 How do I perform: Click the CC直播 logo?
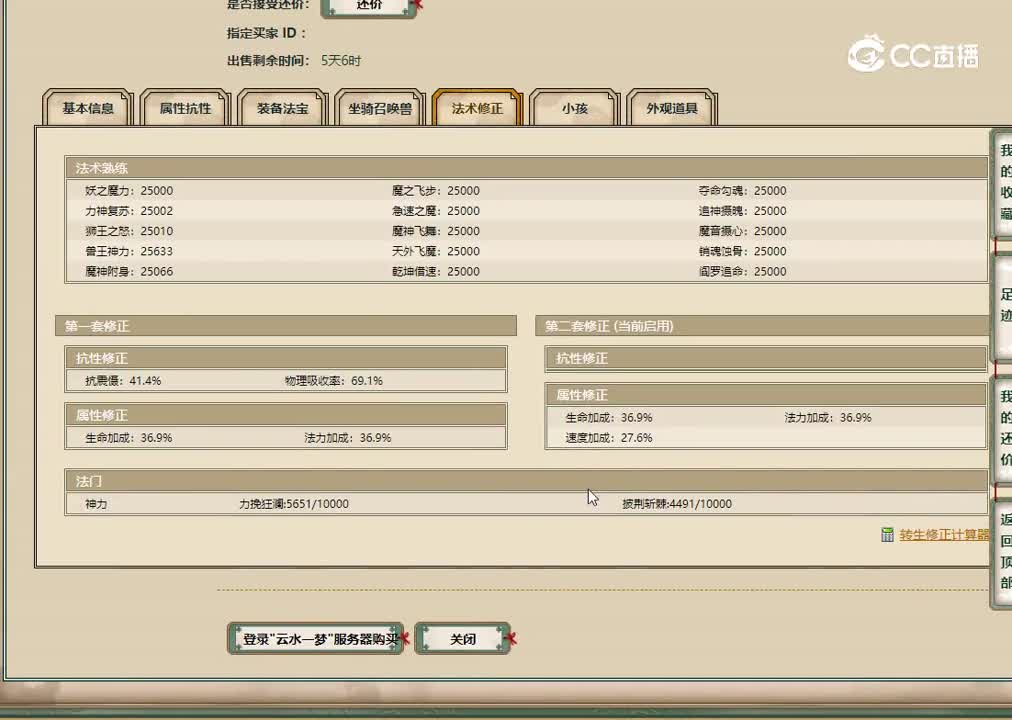tap(913, 57)
